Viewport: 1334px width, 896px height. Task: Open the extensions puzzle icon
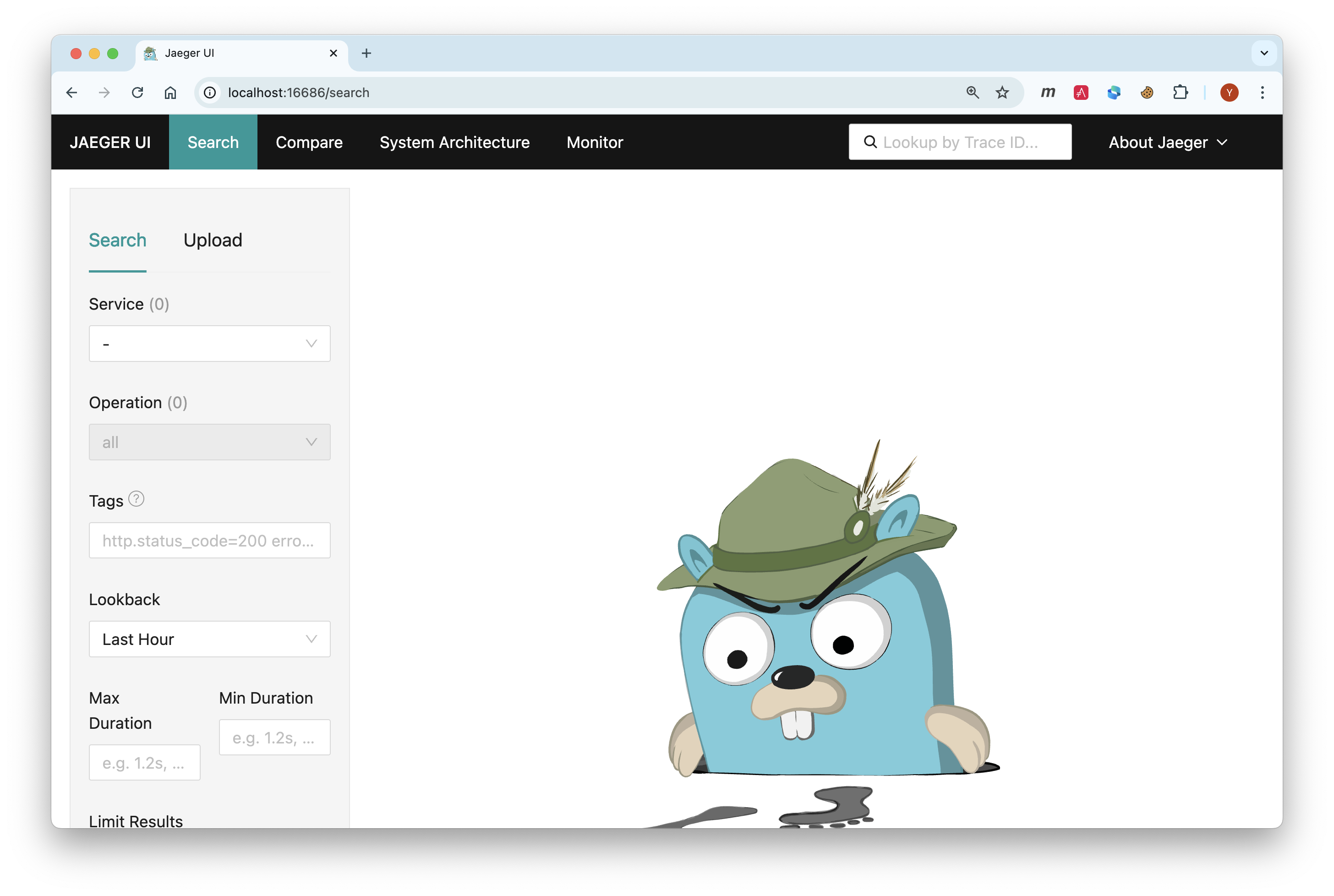coord(1181,93)
